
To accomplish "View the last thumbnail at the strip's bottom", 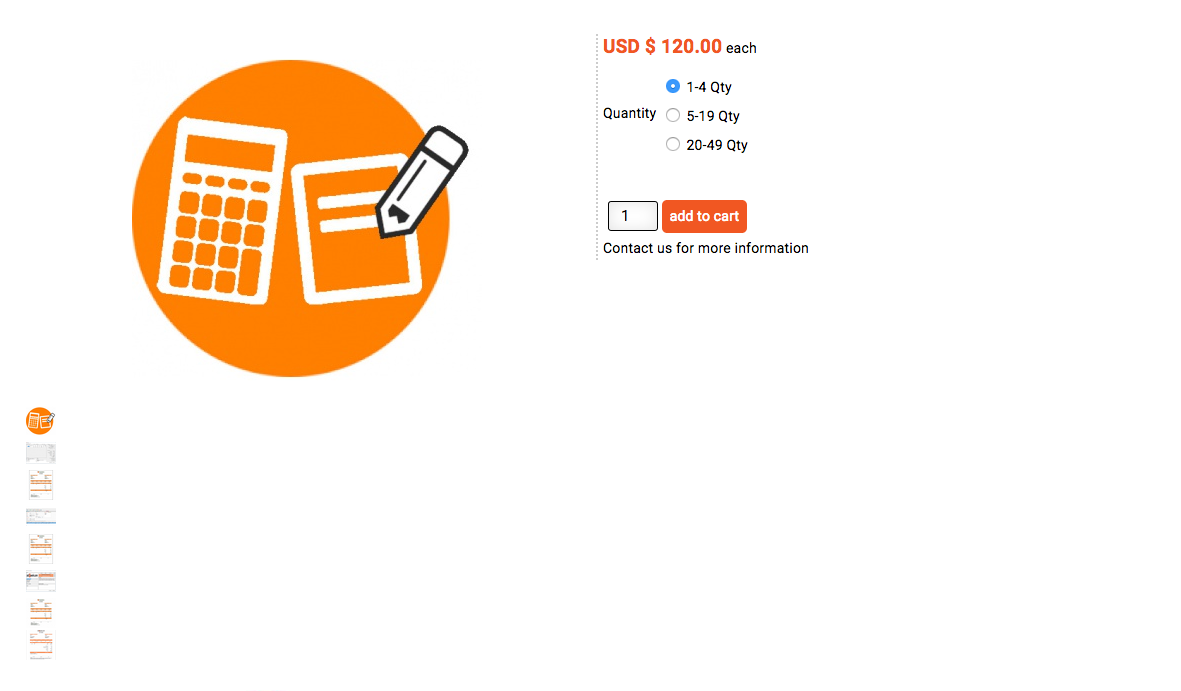I will (40, 645).
